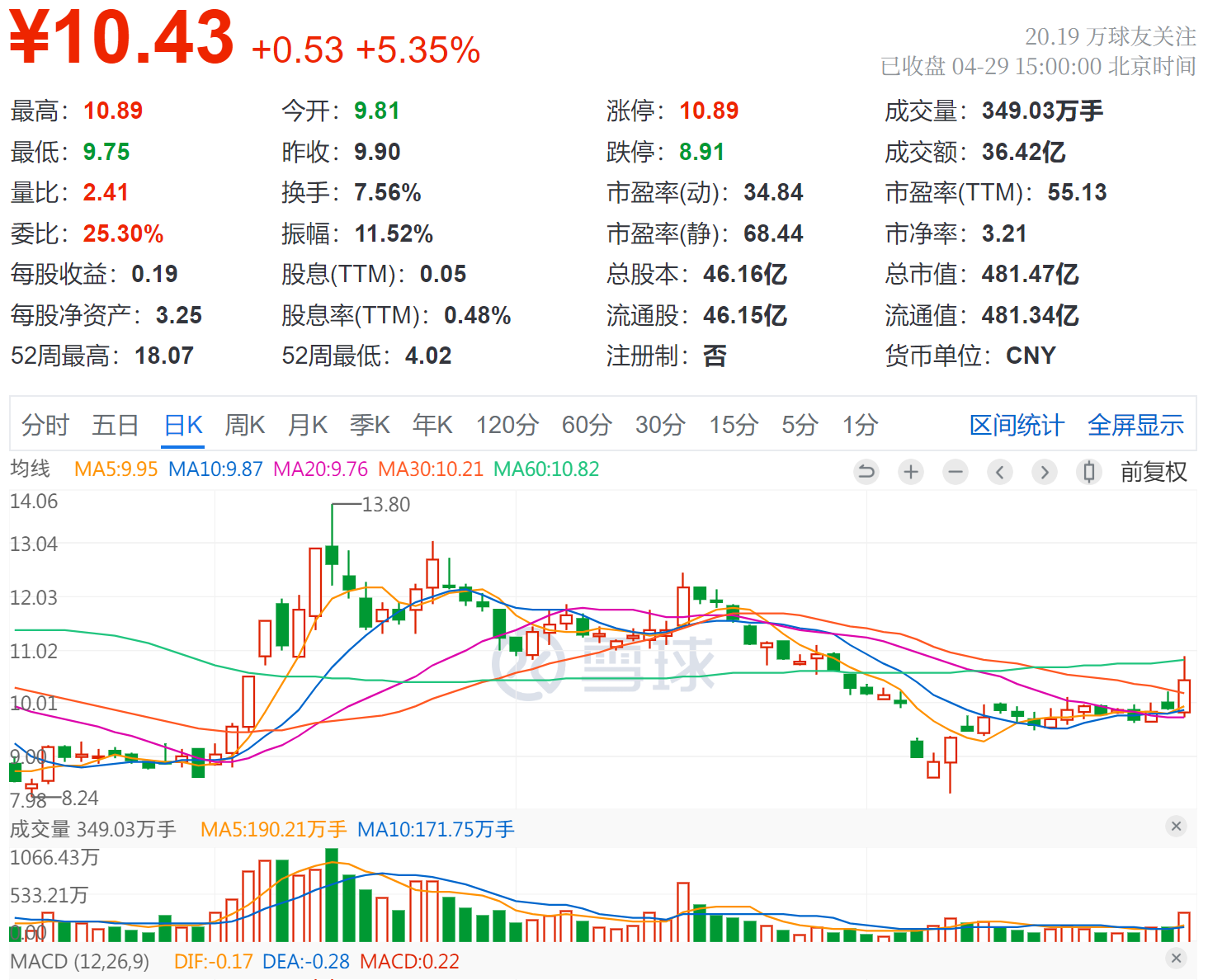
Task: Close the MACD indicator panel
Action: (1177, 958)
